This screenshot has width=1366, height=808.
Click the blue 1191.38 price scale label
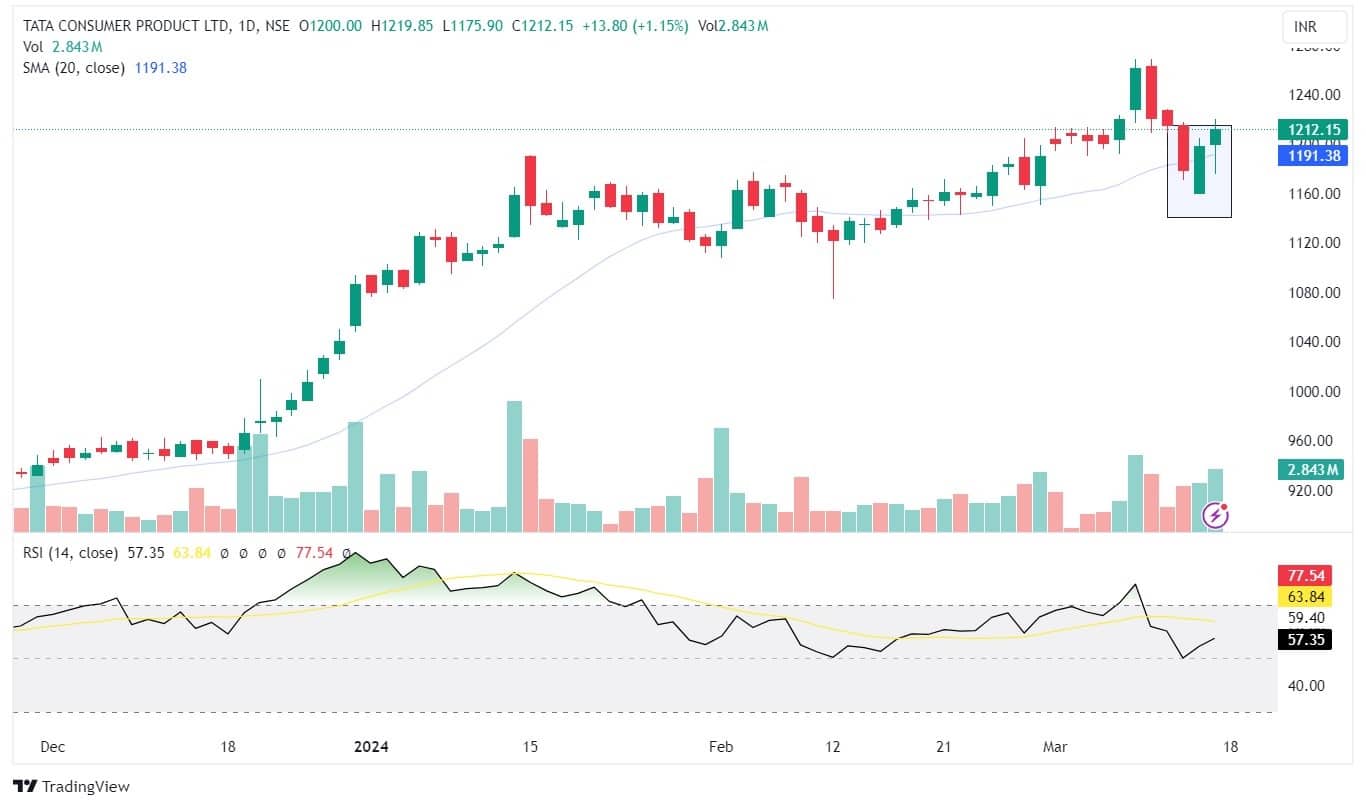pyautogui.click(x=1312, y=155)
